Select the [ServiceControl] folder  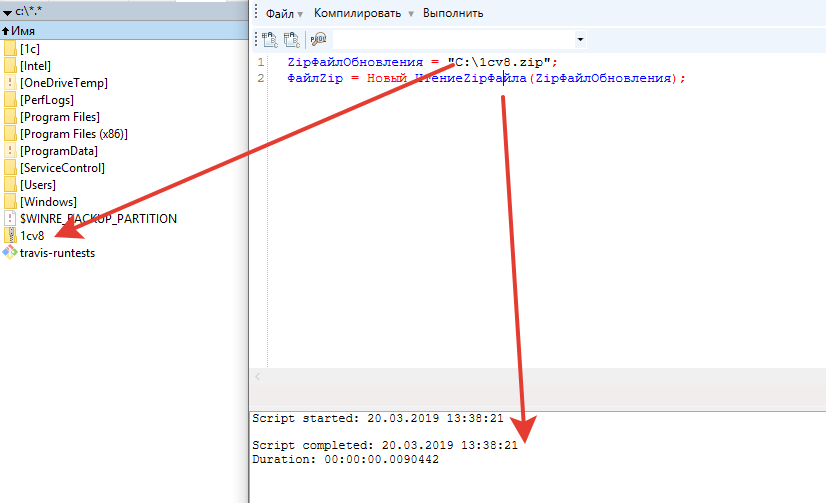(62, 167)
